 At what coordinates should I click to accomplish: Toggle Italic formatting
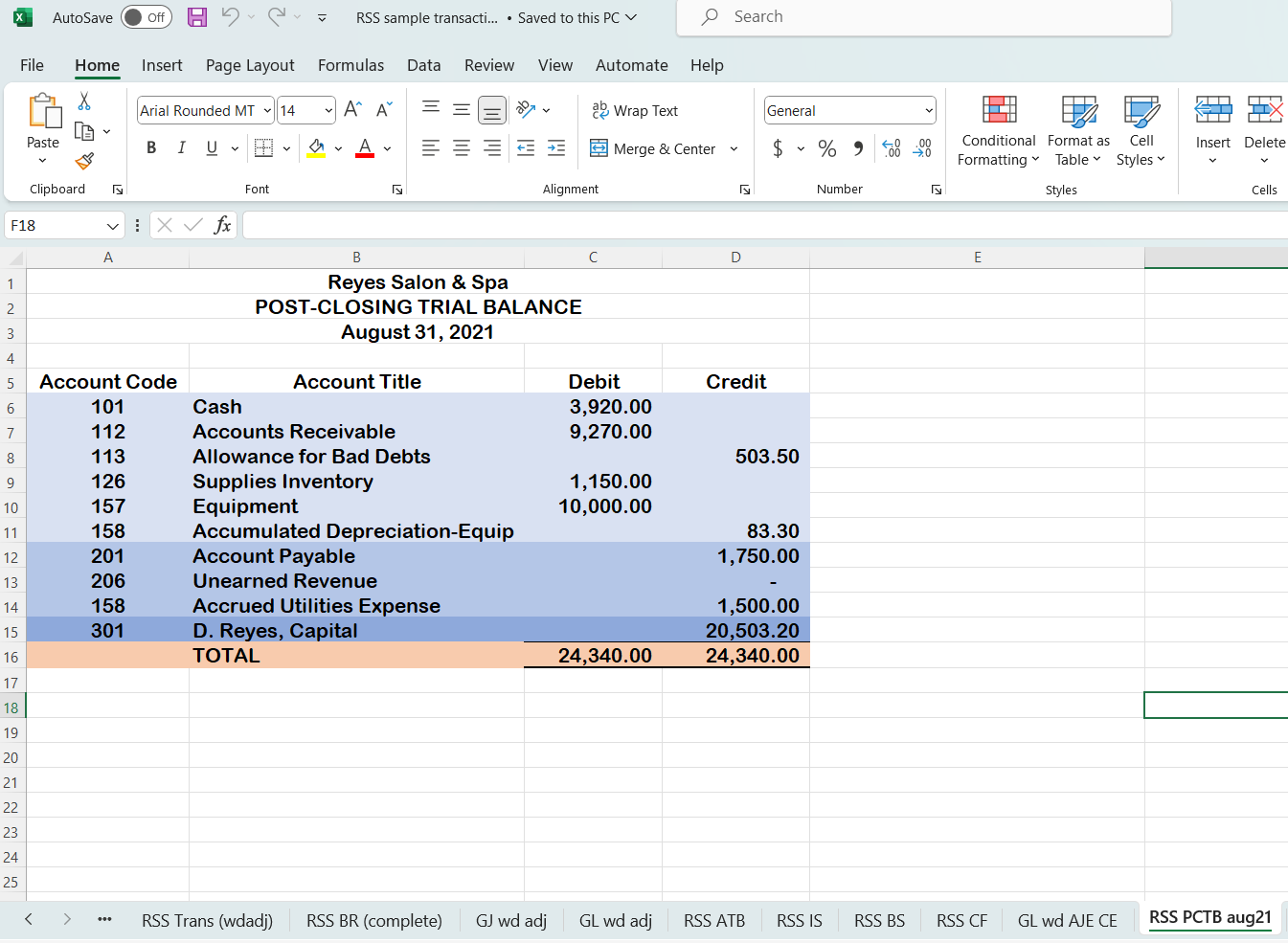(x=181, y=148)
